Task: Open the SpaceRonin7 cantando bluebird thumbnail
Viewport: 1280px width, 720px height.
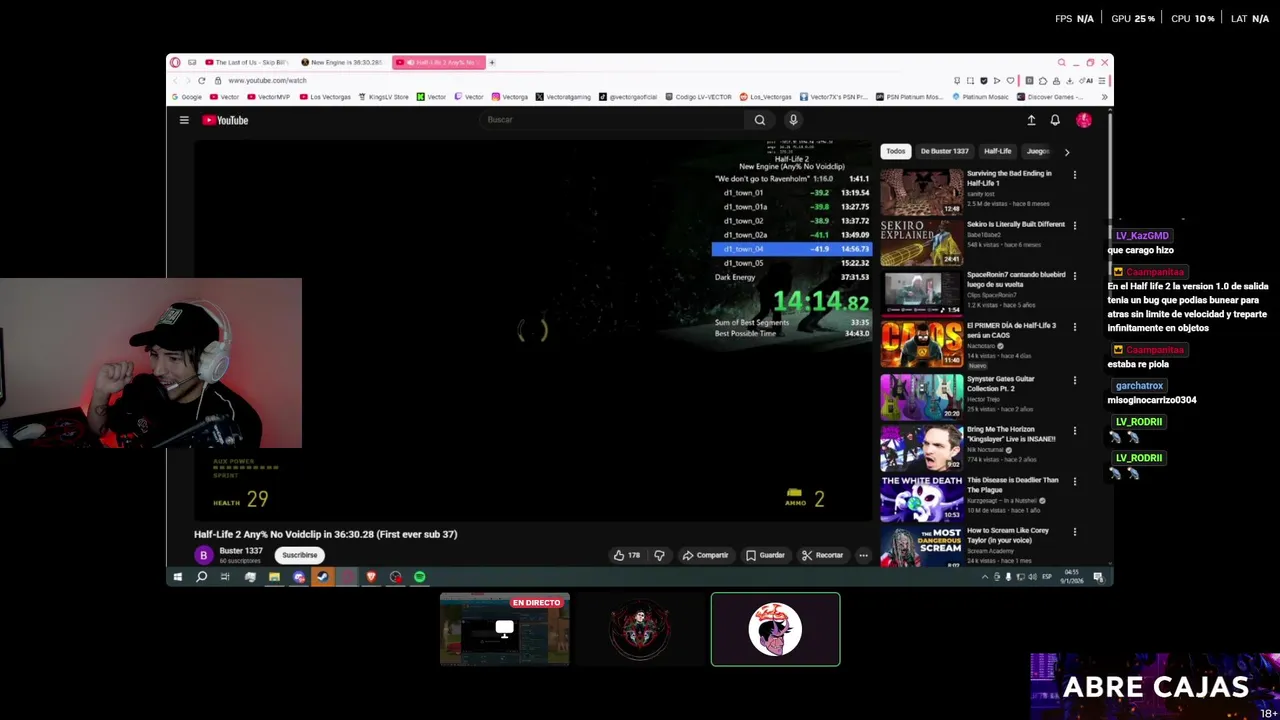Action: (921, 294)
